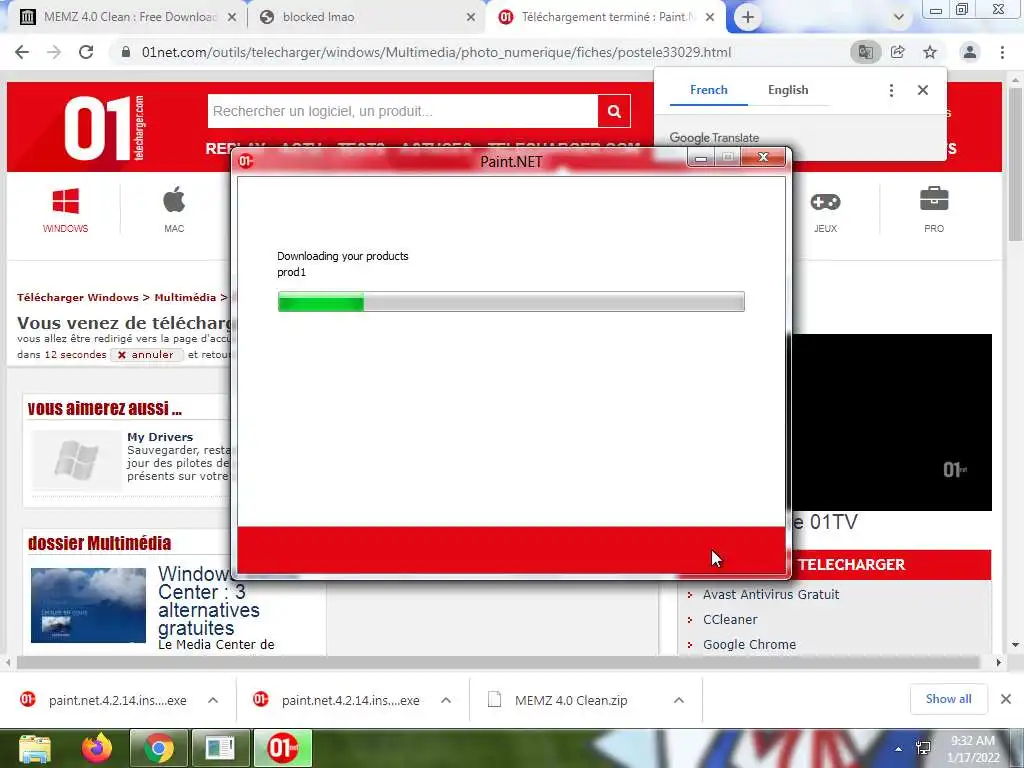Click the red search magnifier button
Screen dimensions: 1024x768
[614, 111]
